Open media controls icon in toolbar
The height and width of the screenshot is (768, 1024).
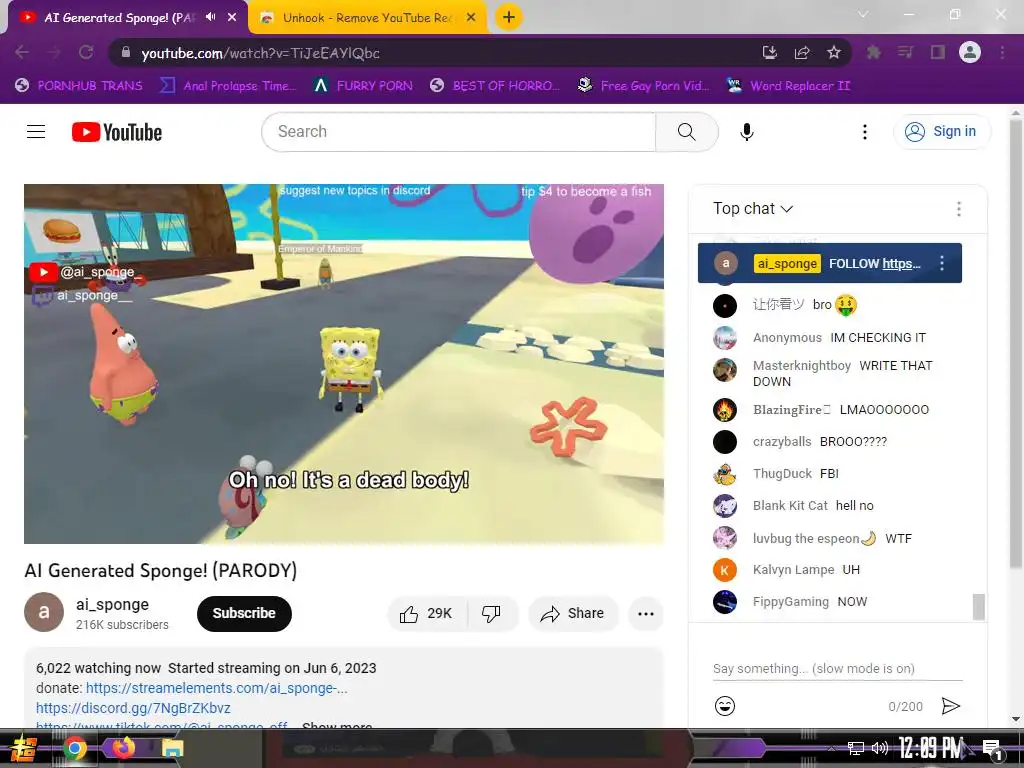[905, 52]
